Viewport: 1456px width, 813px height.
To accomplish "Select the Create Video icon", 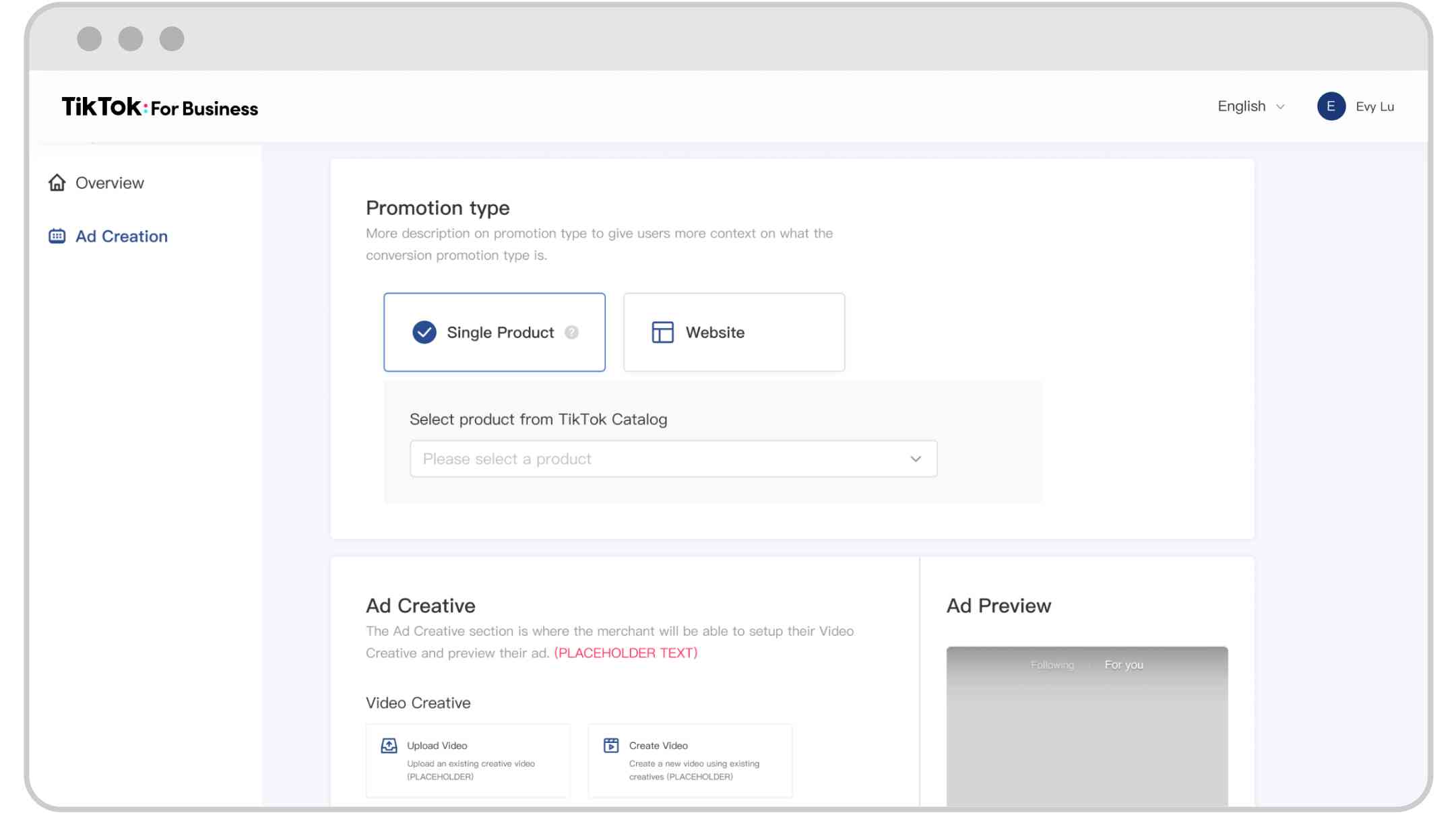I will pos(610,746).
